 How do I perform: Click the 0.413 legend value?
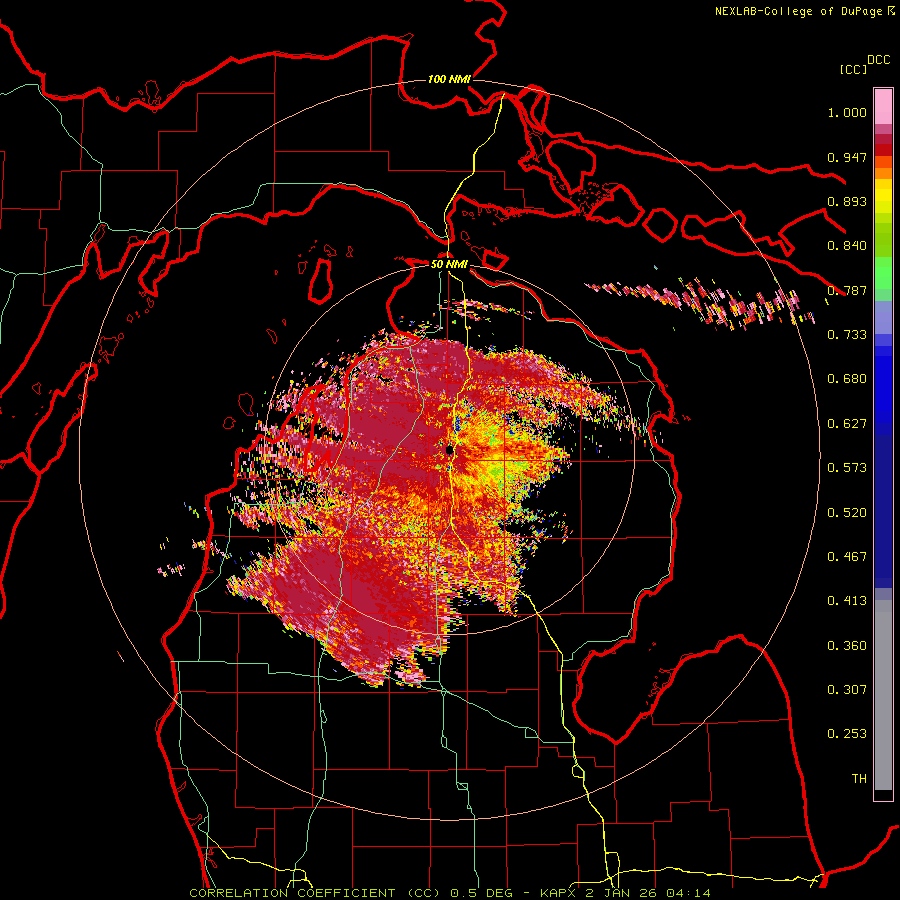click(x=847, y=601)
